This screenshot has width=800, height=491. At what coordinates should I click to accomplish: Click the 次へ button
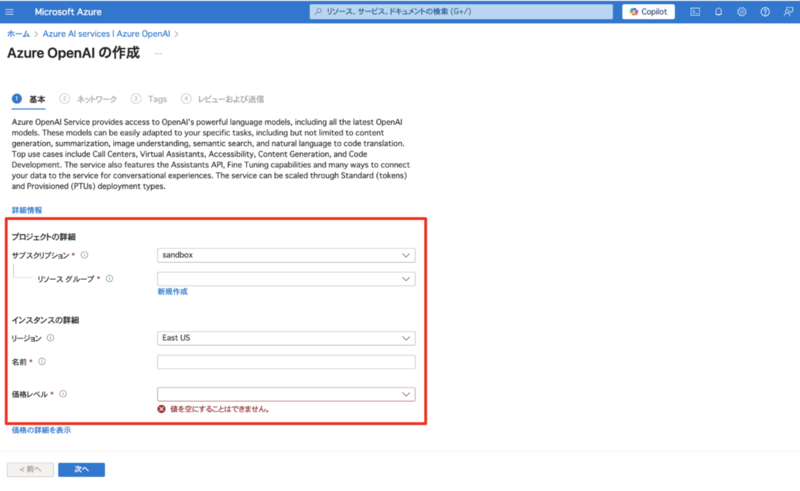click(x=82, y=470)
